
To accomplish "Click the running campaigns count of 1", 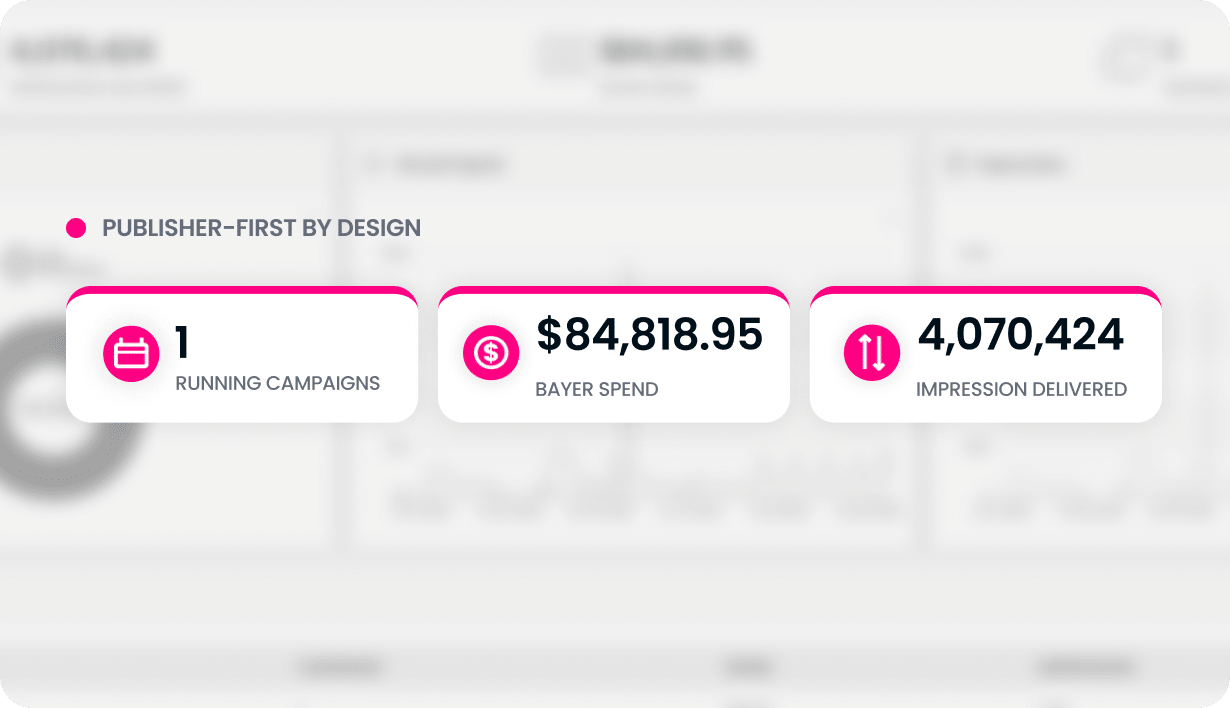I will (x=182, y=342).
